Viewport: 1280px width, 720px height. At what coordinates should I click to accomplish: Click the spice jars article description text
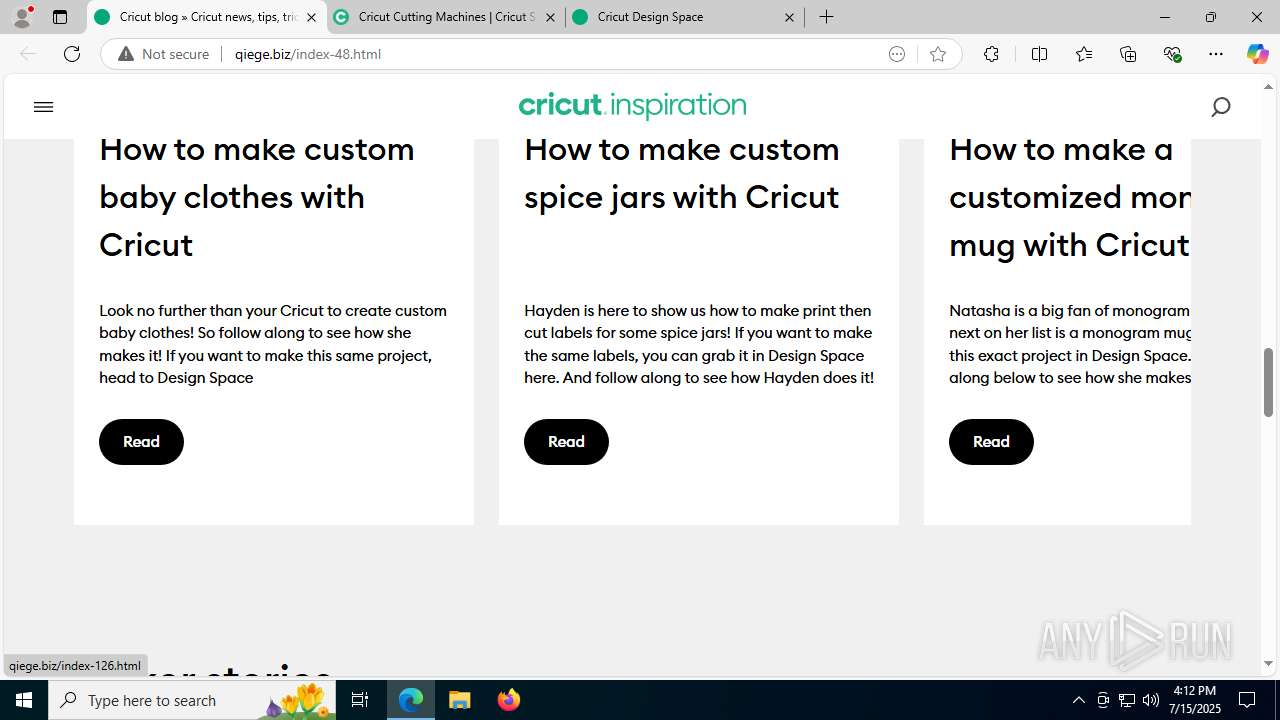click(x=699, y=344)
